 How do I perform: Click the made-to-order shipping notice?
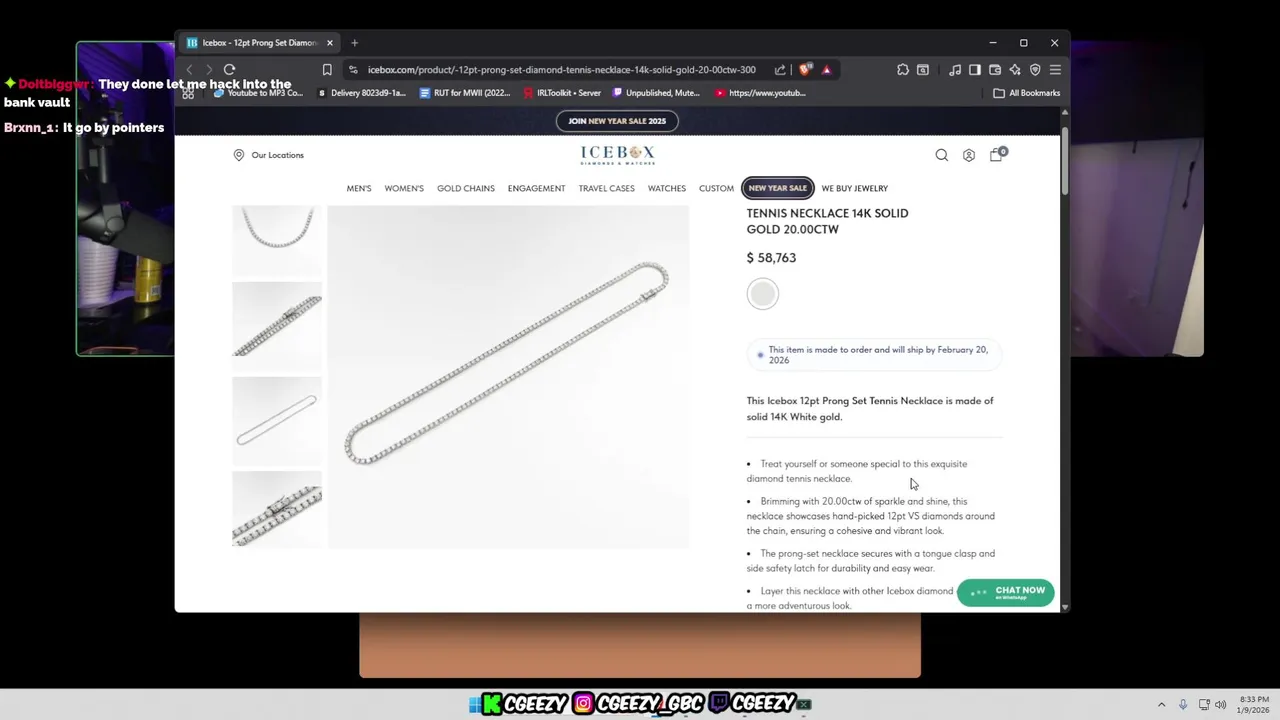(x=875, y=355)
